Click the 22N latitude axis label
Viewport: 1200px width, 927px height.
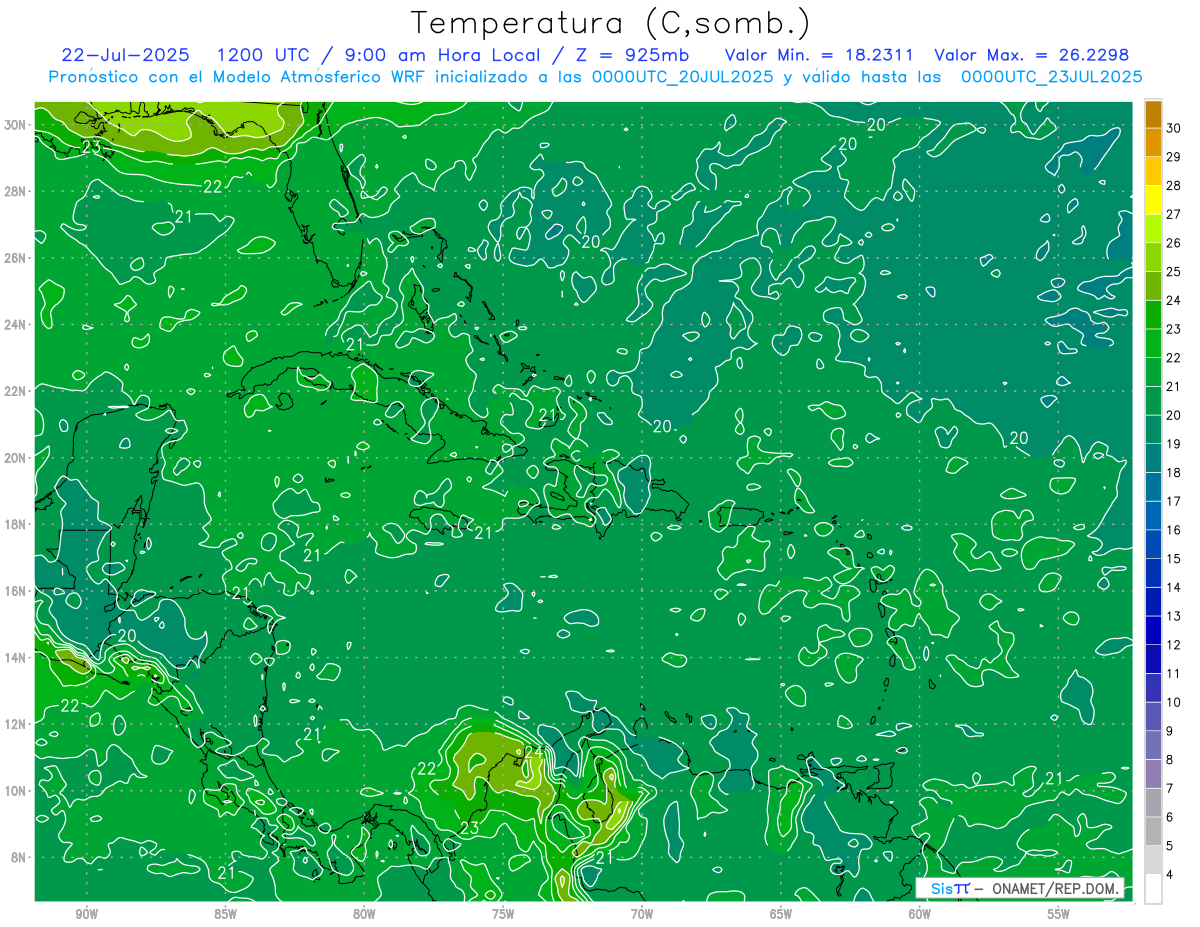click(17, 391)
